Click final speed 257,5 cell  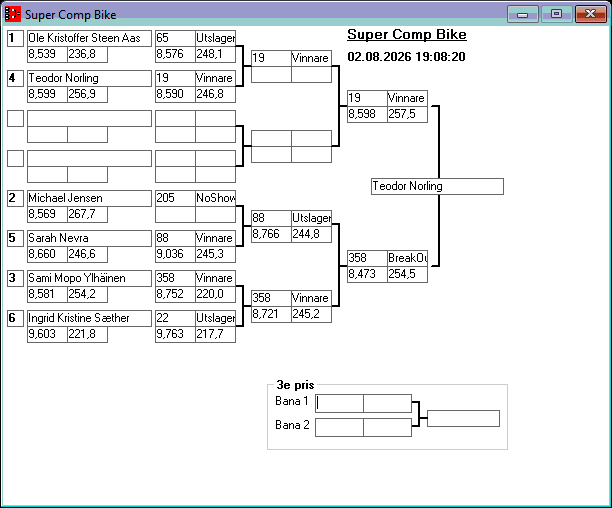[407, 114]
